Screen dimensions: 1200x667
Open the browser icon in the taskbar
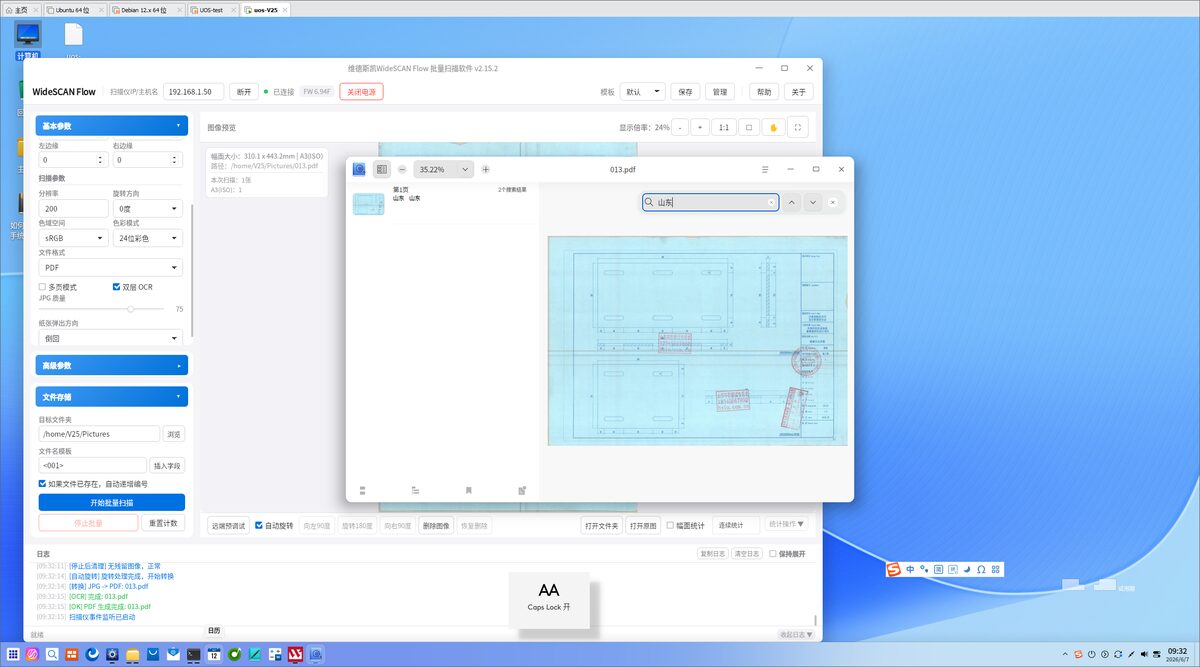coord(92,654)
